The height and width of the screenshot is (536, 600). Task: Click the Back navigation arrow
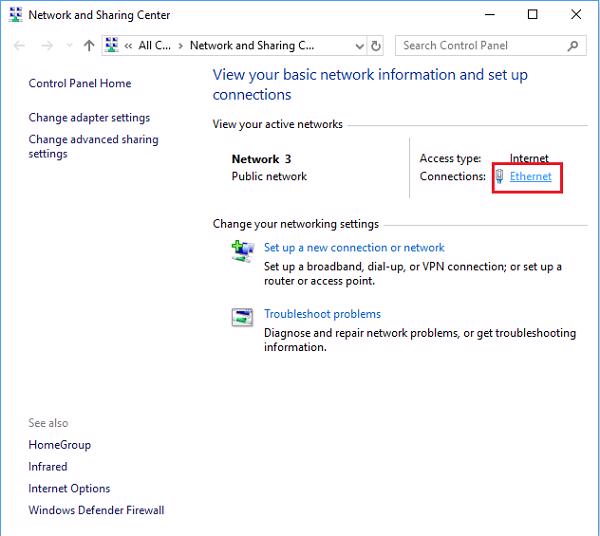point(20,46)
